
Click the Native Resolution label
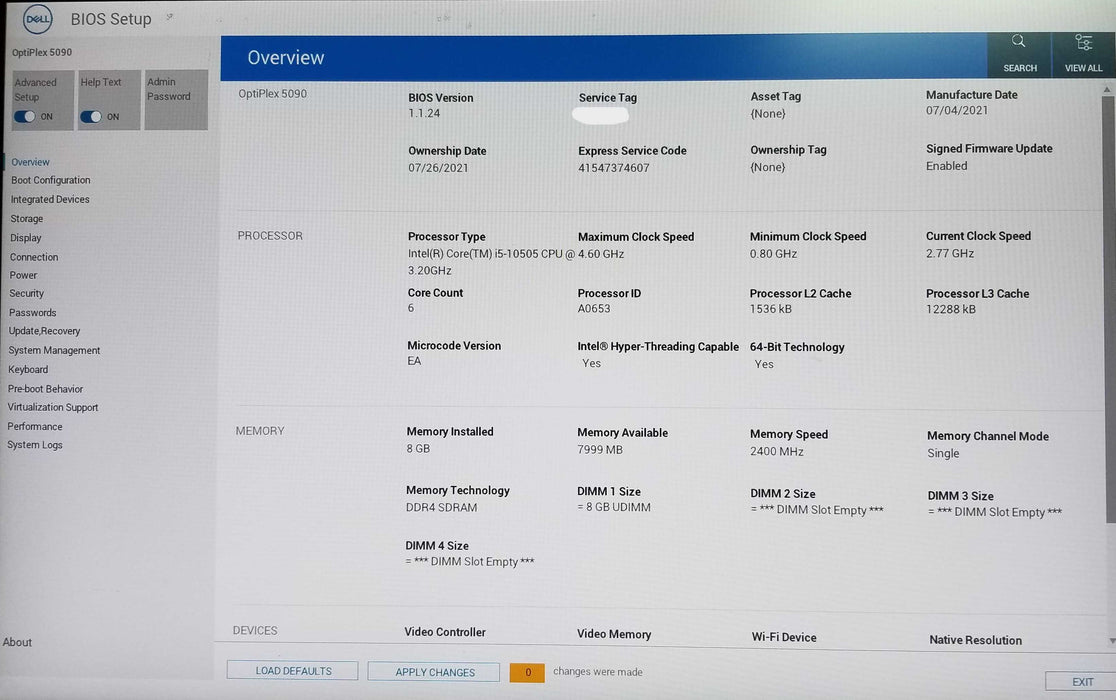[x=975, y=640]
